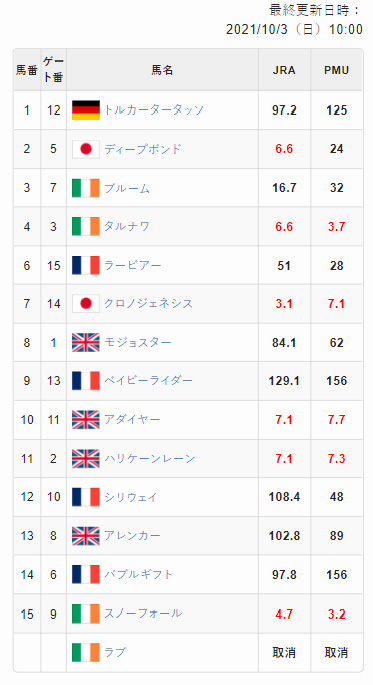373x685 pixels.
Task: Click the French flag beside ラービアー
Action: click(x=86, y=265)
